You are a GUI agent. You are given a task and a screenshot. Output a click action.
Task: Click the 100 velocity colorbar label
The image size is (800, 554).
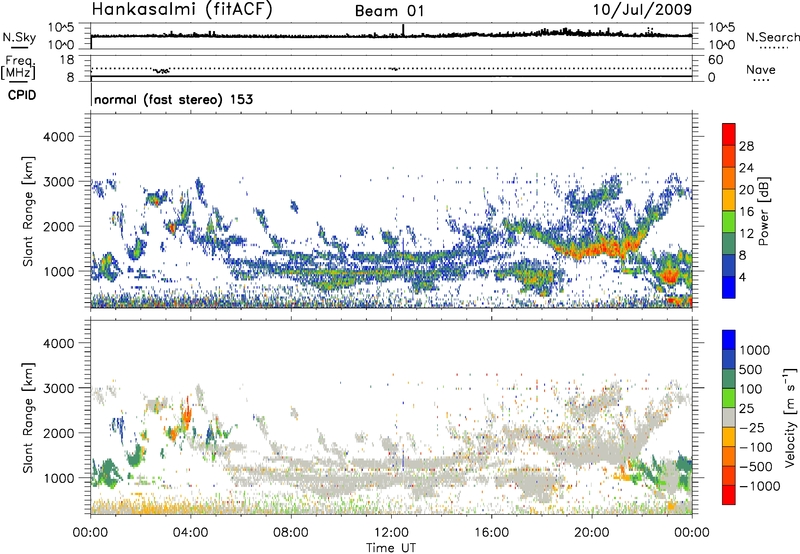tap(751, 389)
